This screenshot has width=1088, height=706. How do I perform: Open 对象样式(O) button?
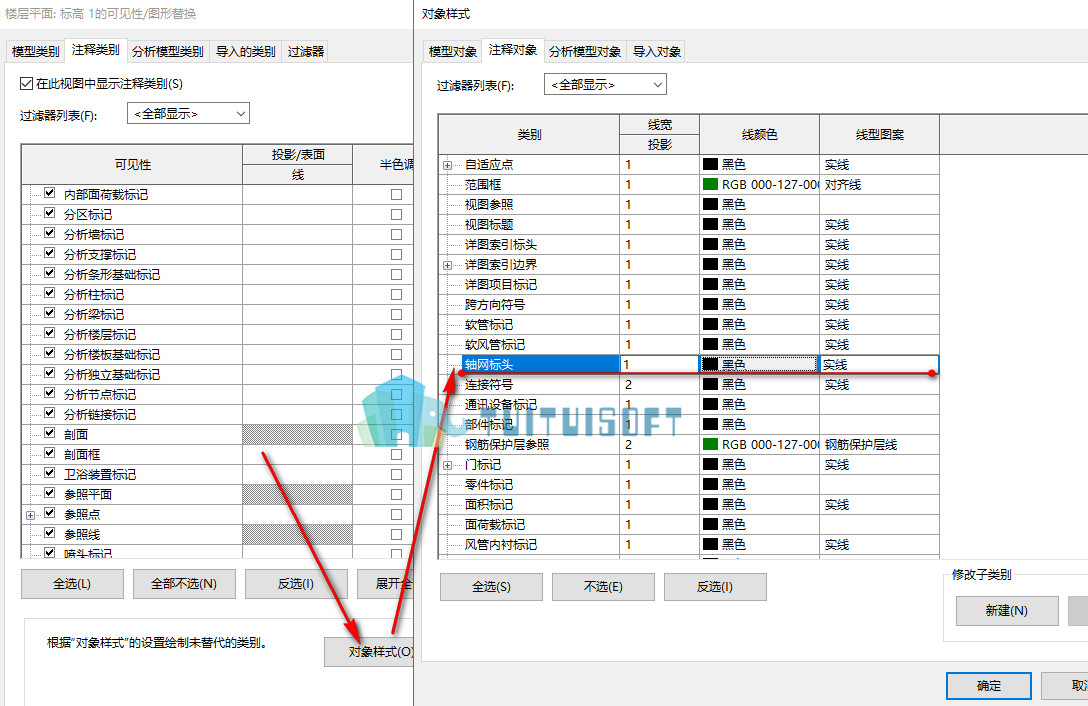(x=369, y=652)
